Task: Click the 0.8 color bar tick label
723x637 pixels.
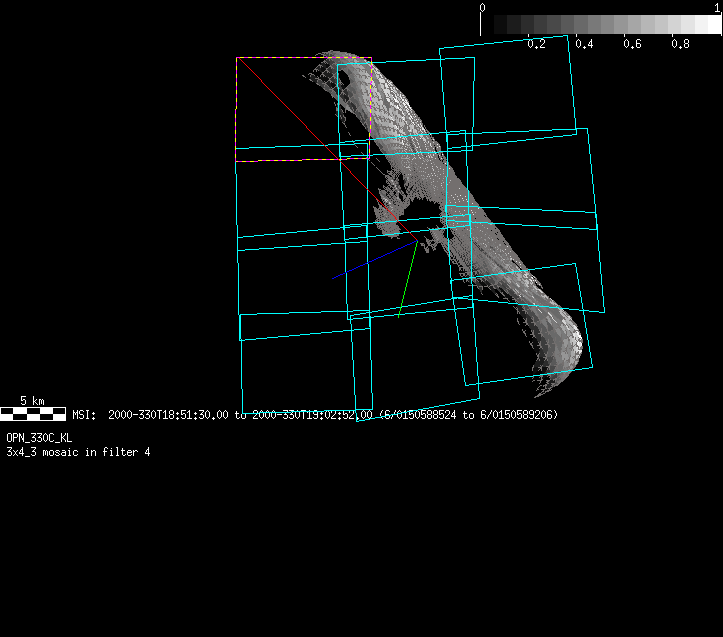Action: [680, 44]
